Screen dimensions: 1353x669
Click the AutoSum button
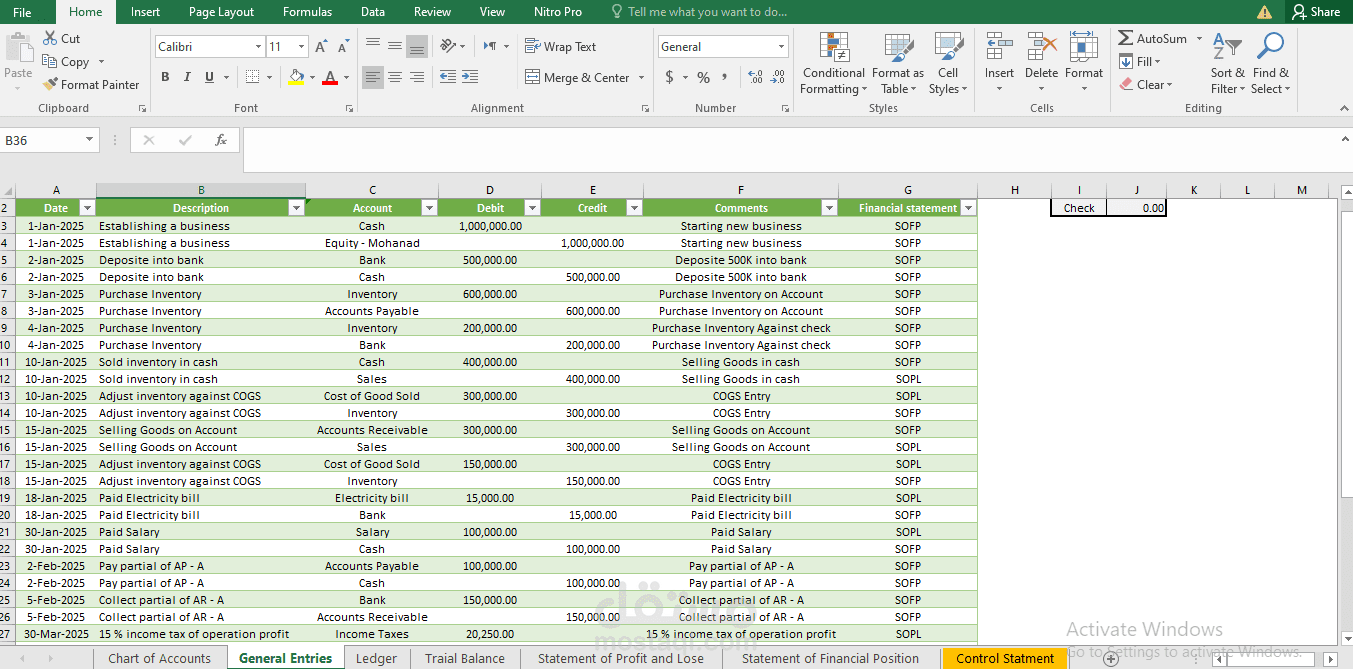point(1153,38)
